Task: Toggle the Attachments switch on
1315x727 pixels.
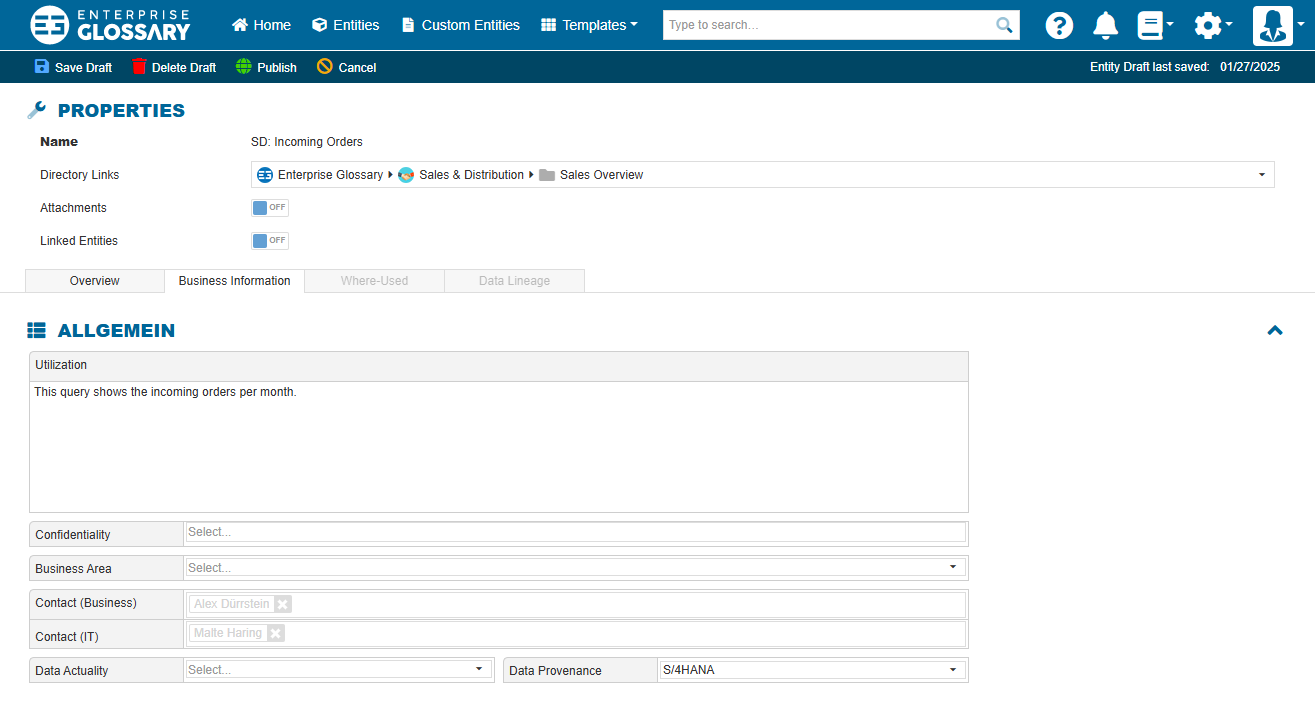Action: point(269,208)
